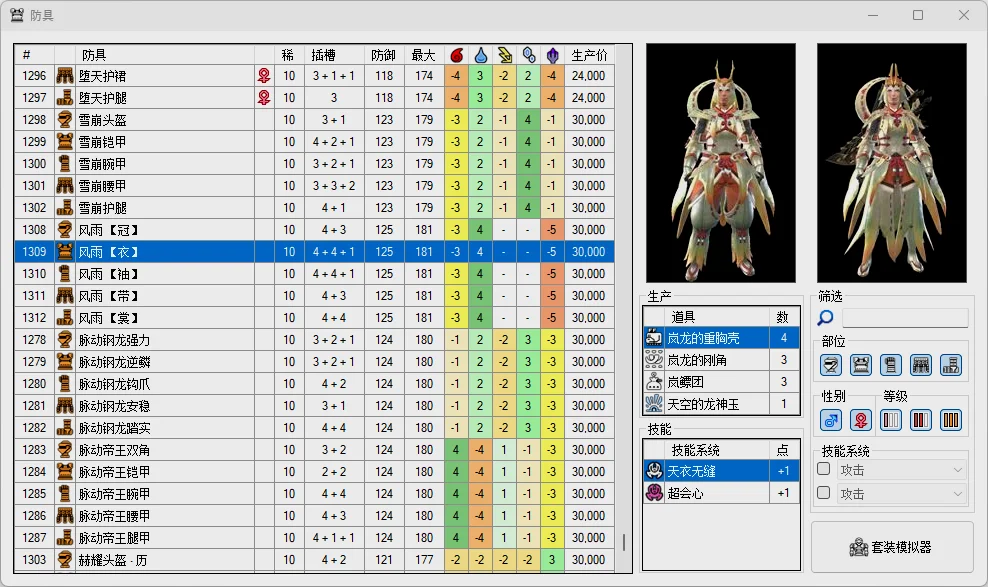Sort by dragon resistance column icon
988x587 pixels.
[x=552, y=55]
